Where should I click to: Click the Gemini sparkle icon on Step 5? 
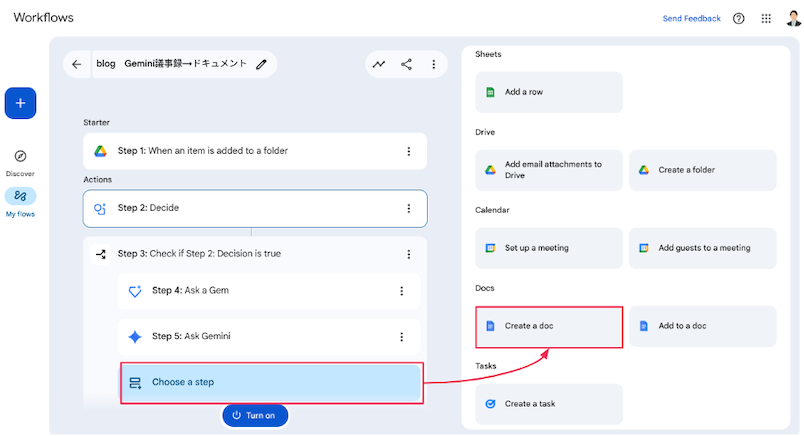click(135, 336)
